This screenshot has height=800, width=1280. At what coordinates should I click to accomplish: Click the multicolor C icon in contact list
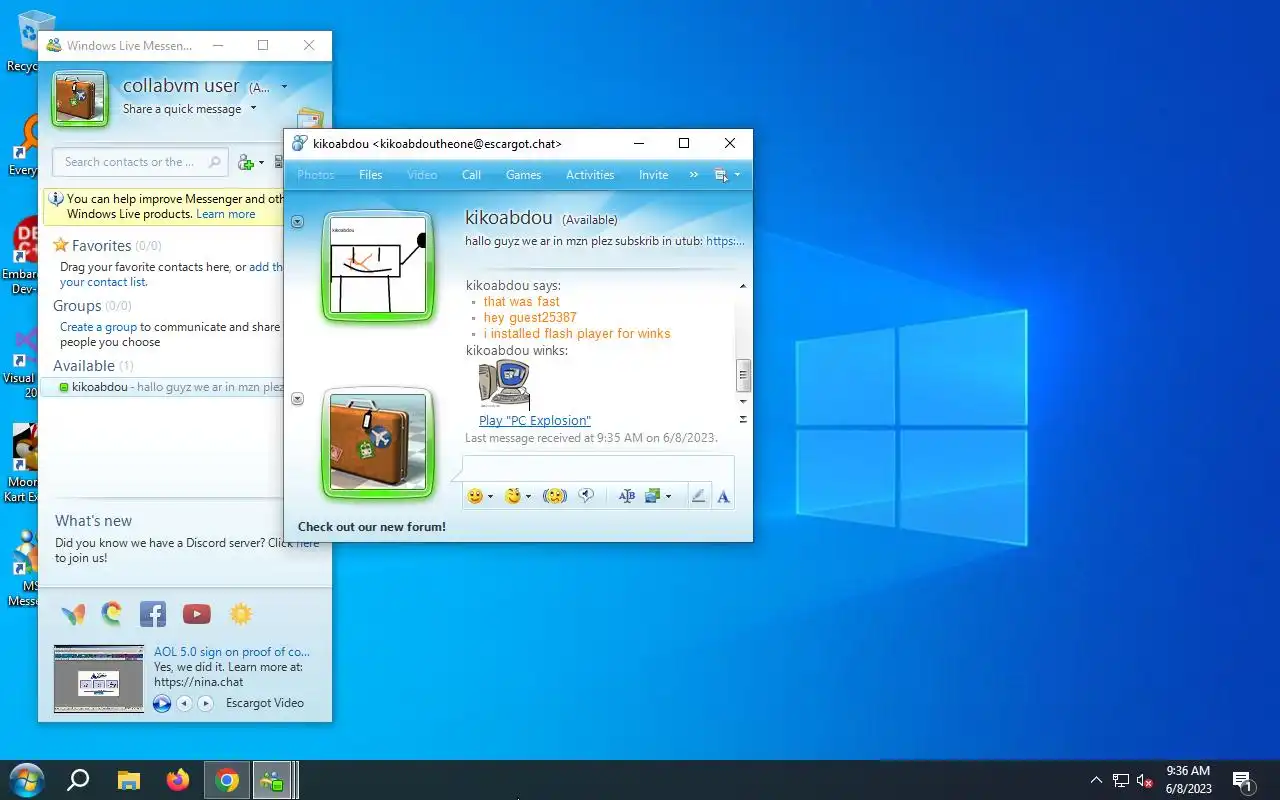[x=112, y=613]
